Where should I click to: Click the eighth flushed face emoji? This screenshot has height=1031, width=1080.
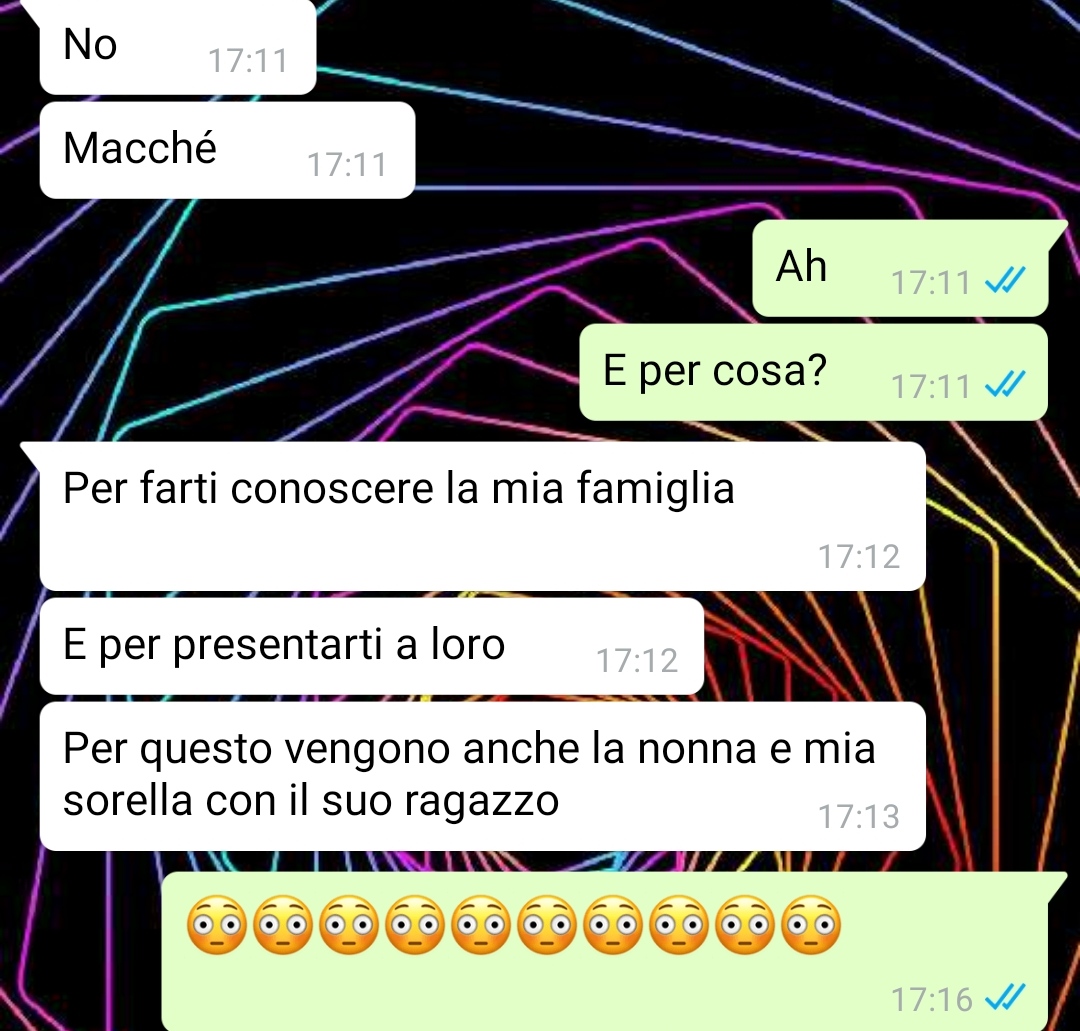(679, 925)
